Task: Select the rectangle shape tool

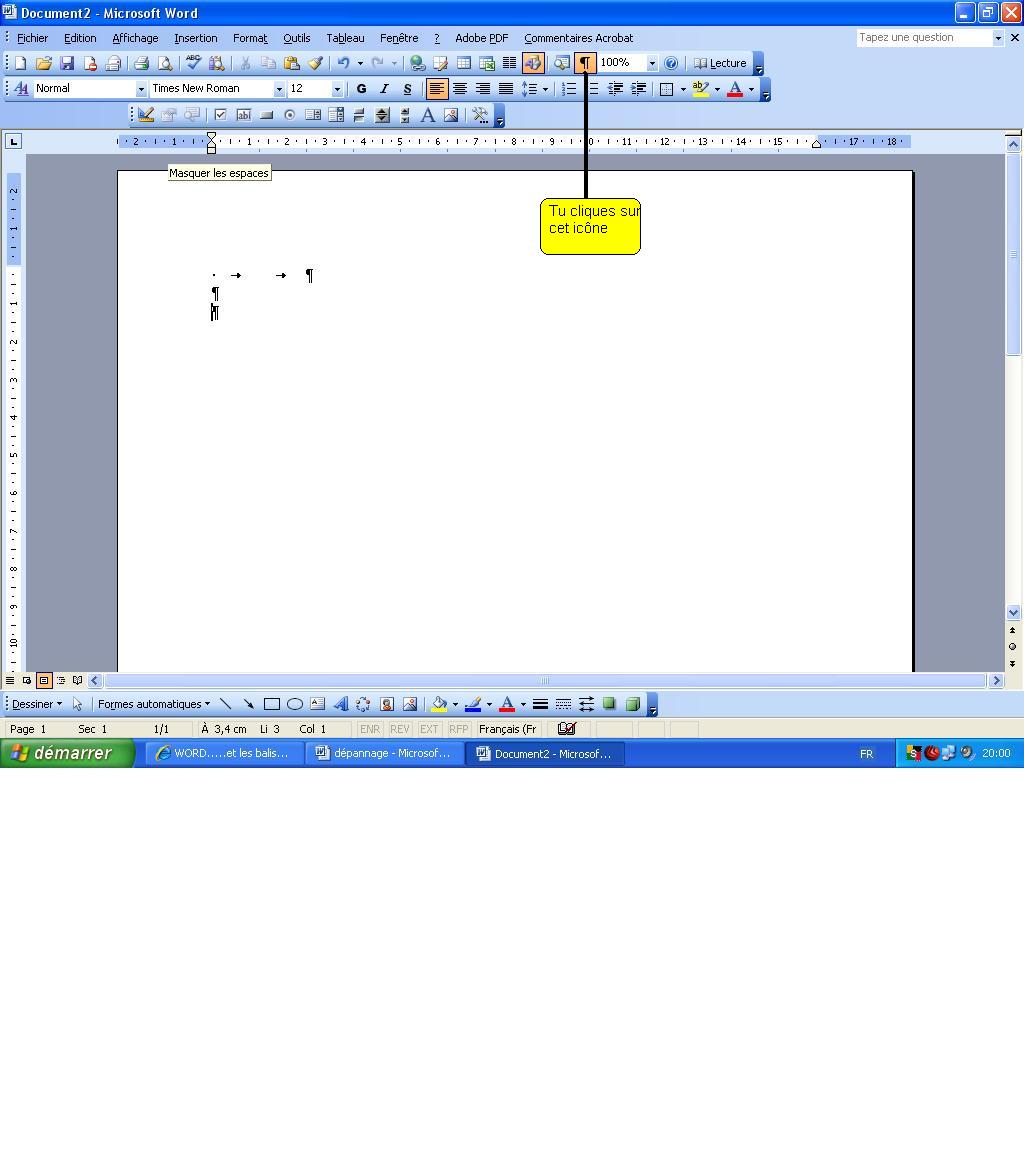Action: coord(271,704)
